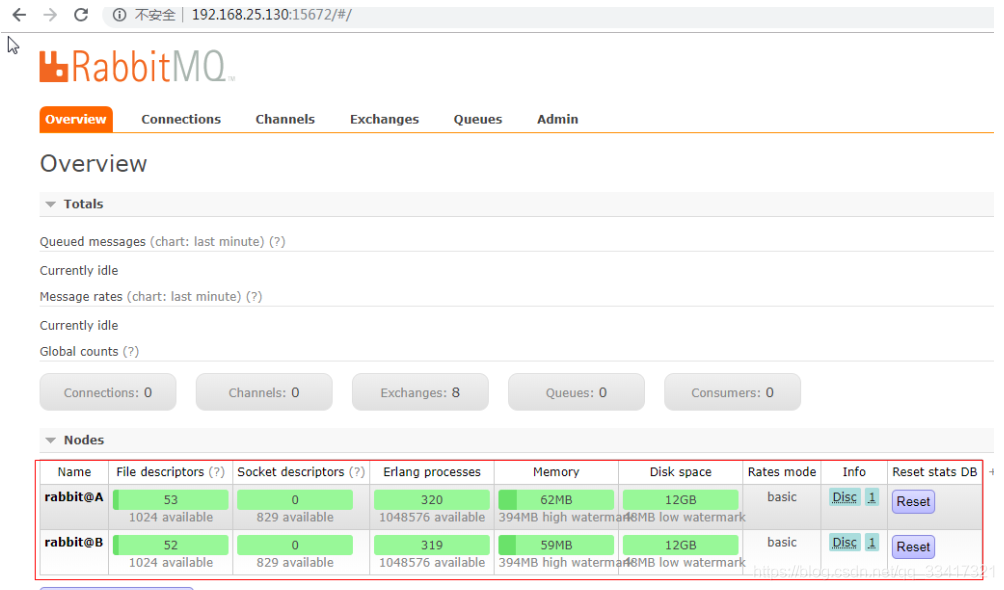Click the Exchanges: 8 count box
Viewport: 1004px width, 590px height.
coord(420,392)
